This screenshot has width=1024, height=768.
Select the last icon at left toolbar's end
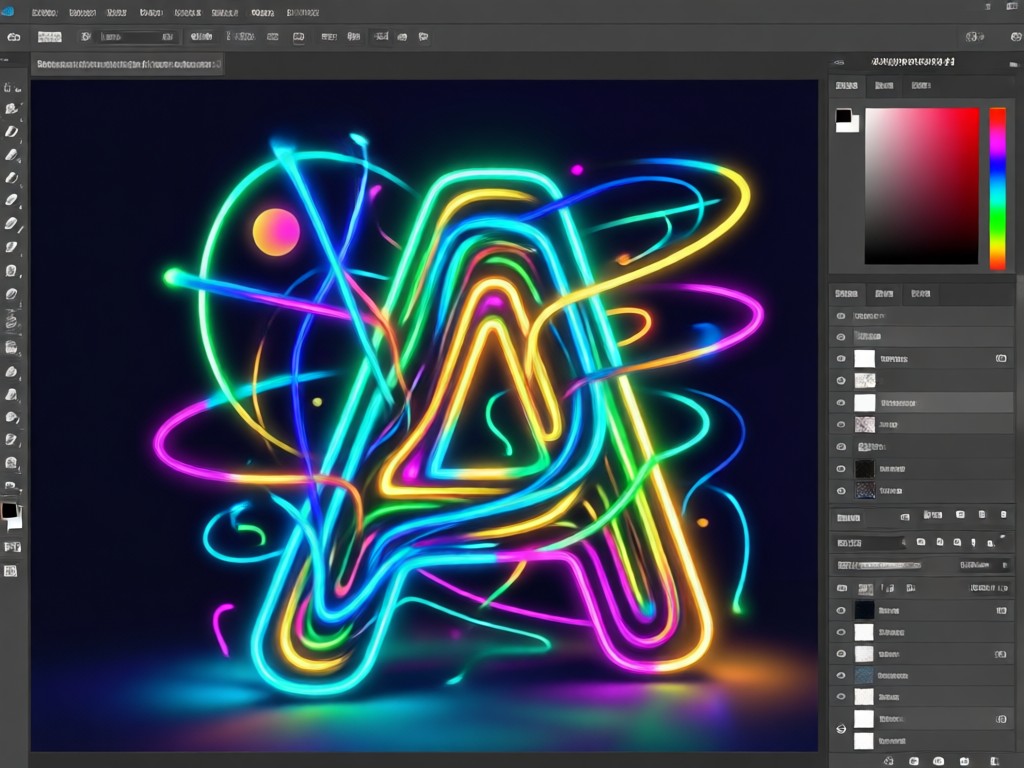(x=10, y=571)
